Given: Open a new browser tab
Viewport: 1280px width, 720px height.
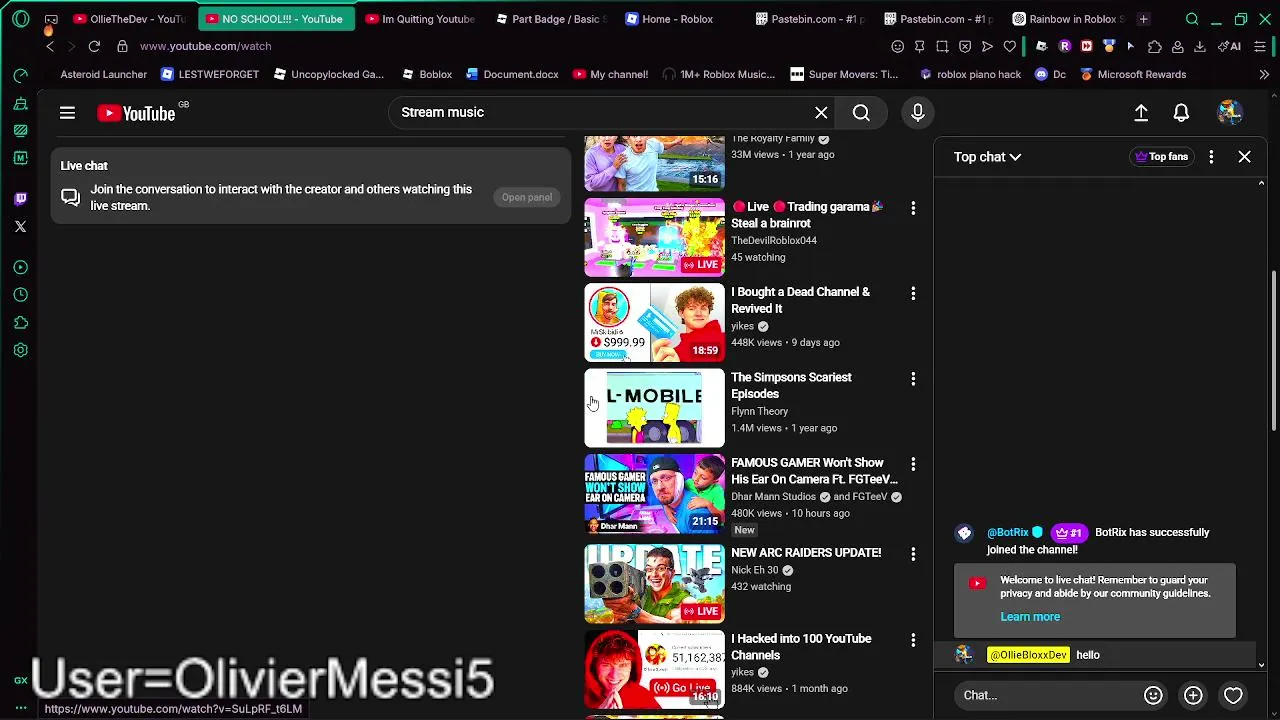Looking at the screenshot, I should tap(1143, 19).
